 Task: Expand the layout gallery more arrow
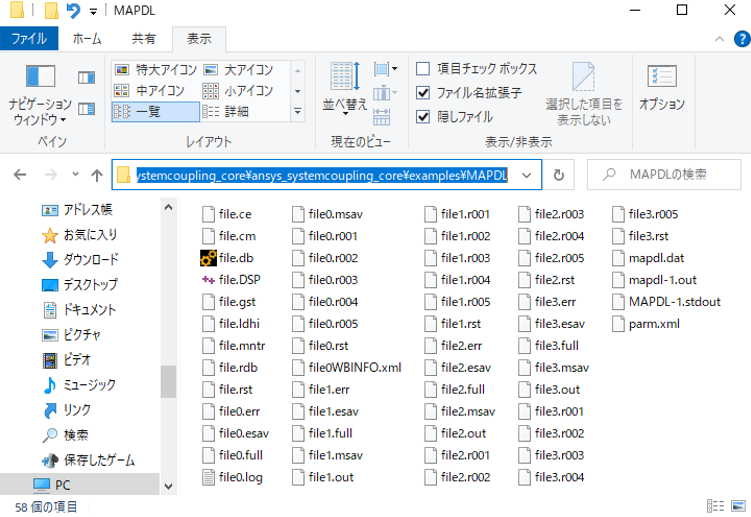point(297,112)
